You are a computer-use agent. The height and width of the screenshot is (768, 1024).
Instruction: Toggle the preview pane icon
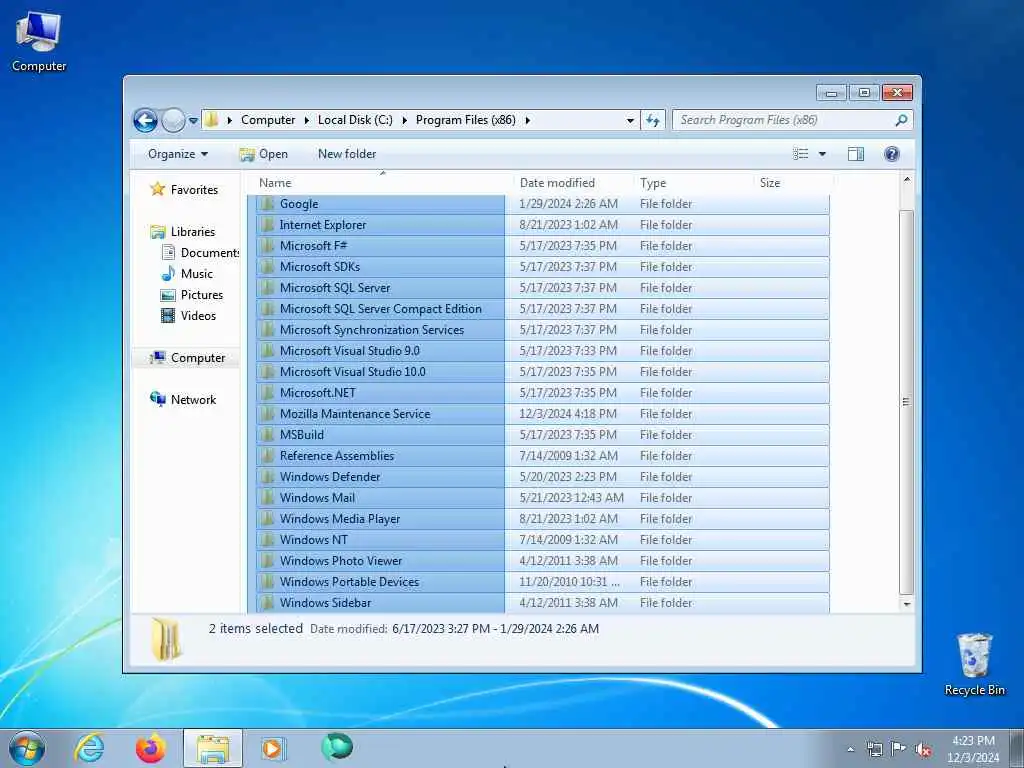856,154
